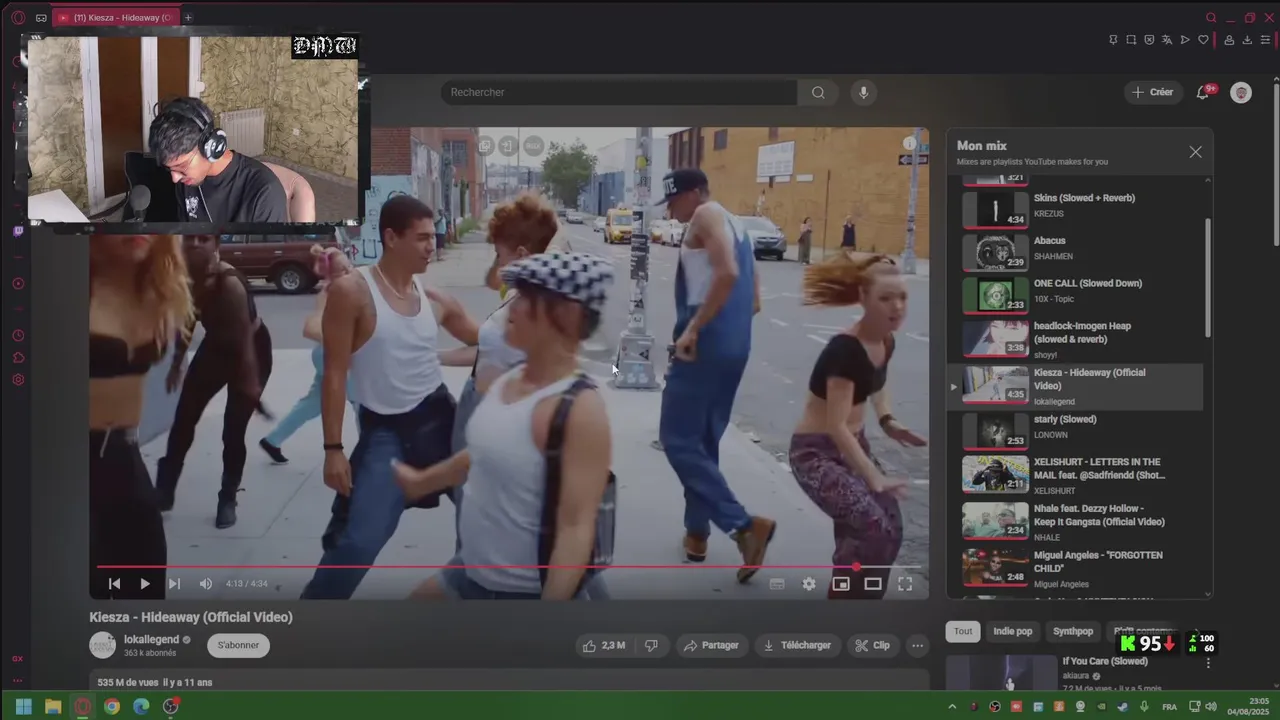Screen dimensions: 1280x720
Task: Like the video (2,3 M)
Action: pyautogui.click(x=604, y=646)
